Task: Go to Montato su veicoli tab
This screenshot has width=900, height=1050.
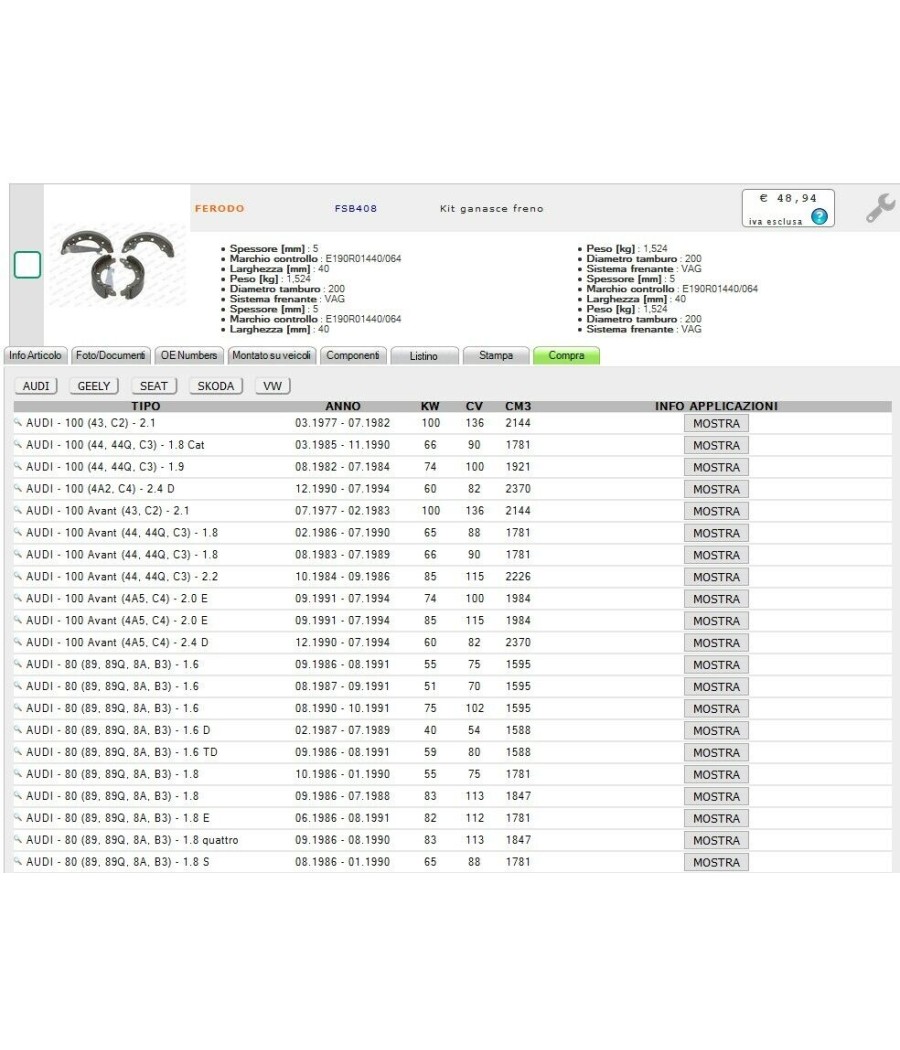Action: tap(271, 356)
